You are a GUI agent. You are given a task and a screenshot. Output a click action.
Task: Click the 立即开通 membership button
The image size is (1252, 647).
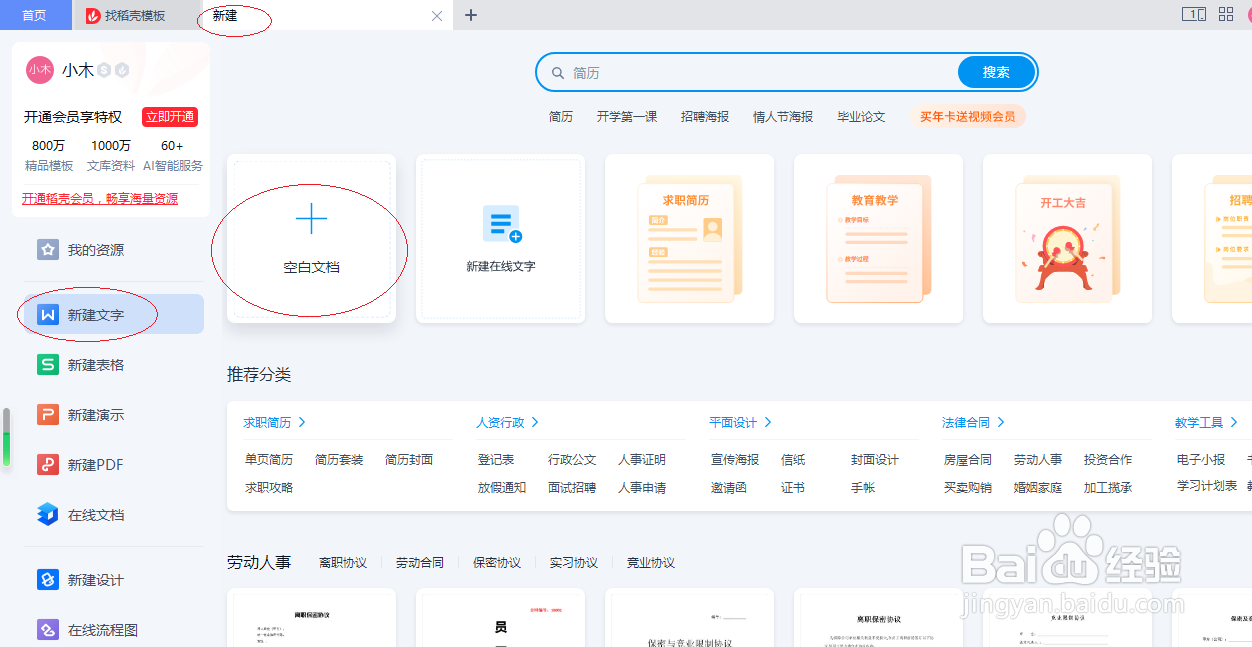(x=168, y=117)
